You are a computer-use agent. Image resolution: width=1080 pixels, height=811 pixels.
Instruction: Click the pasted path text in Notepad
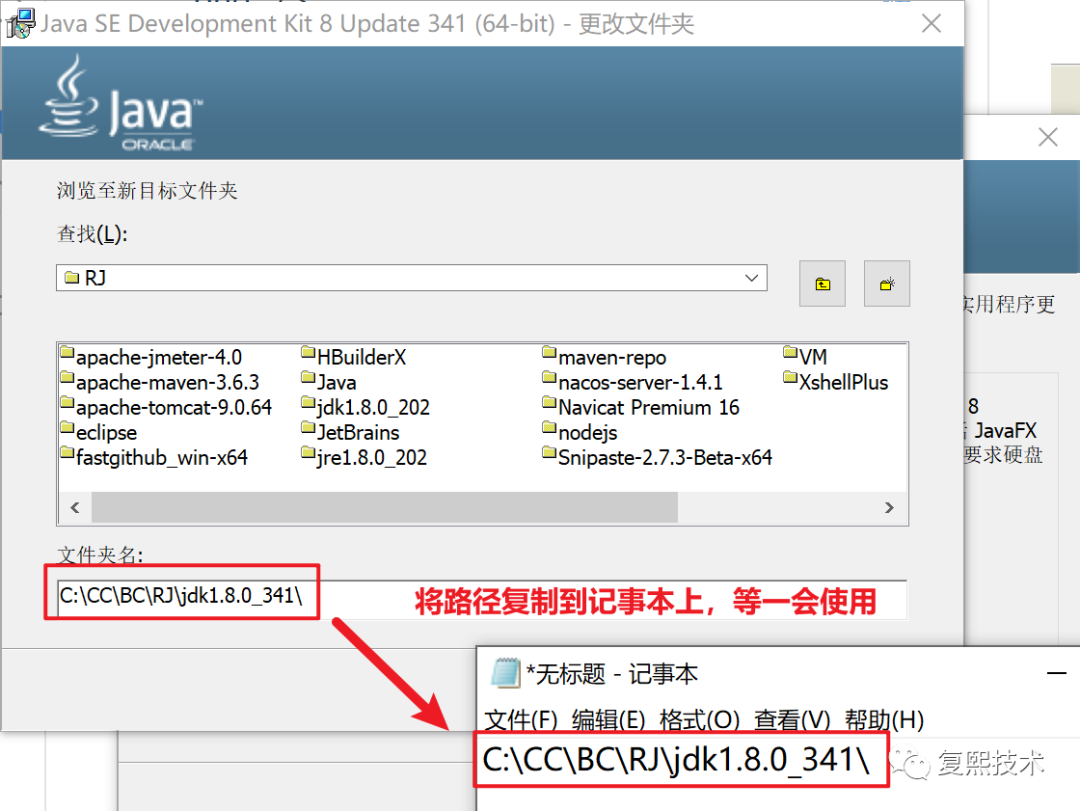(676, 760)
